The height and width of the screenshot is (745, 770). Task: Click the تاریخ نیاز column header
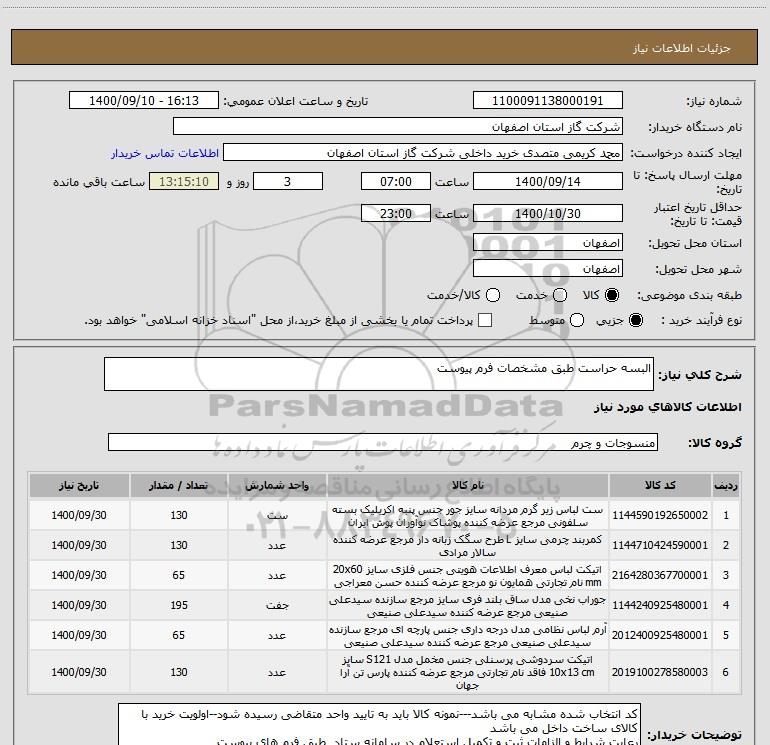pos(79,485)
